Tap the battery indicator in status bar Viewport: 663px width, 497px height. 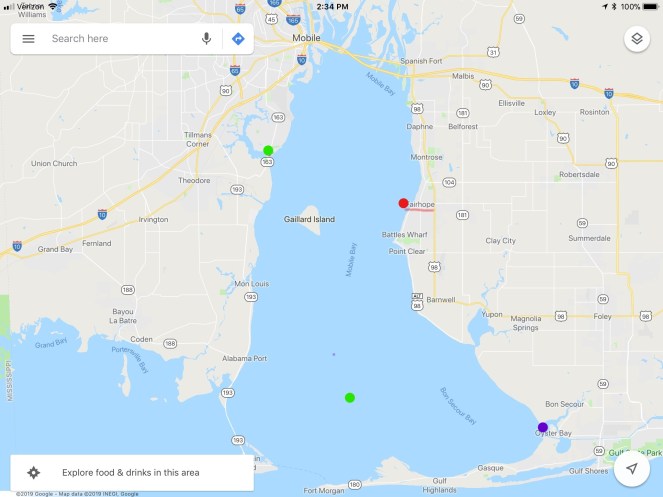(650, 6)
